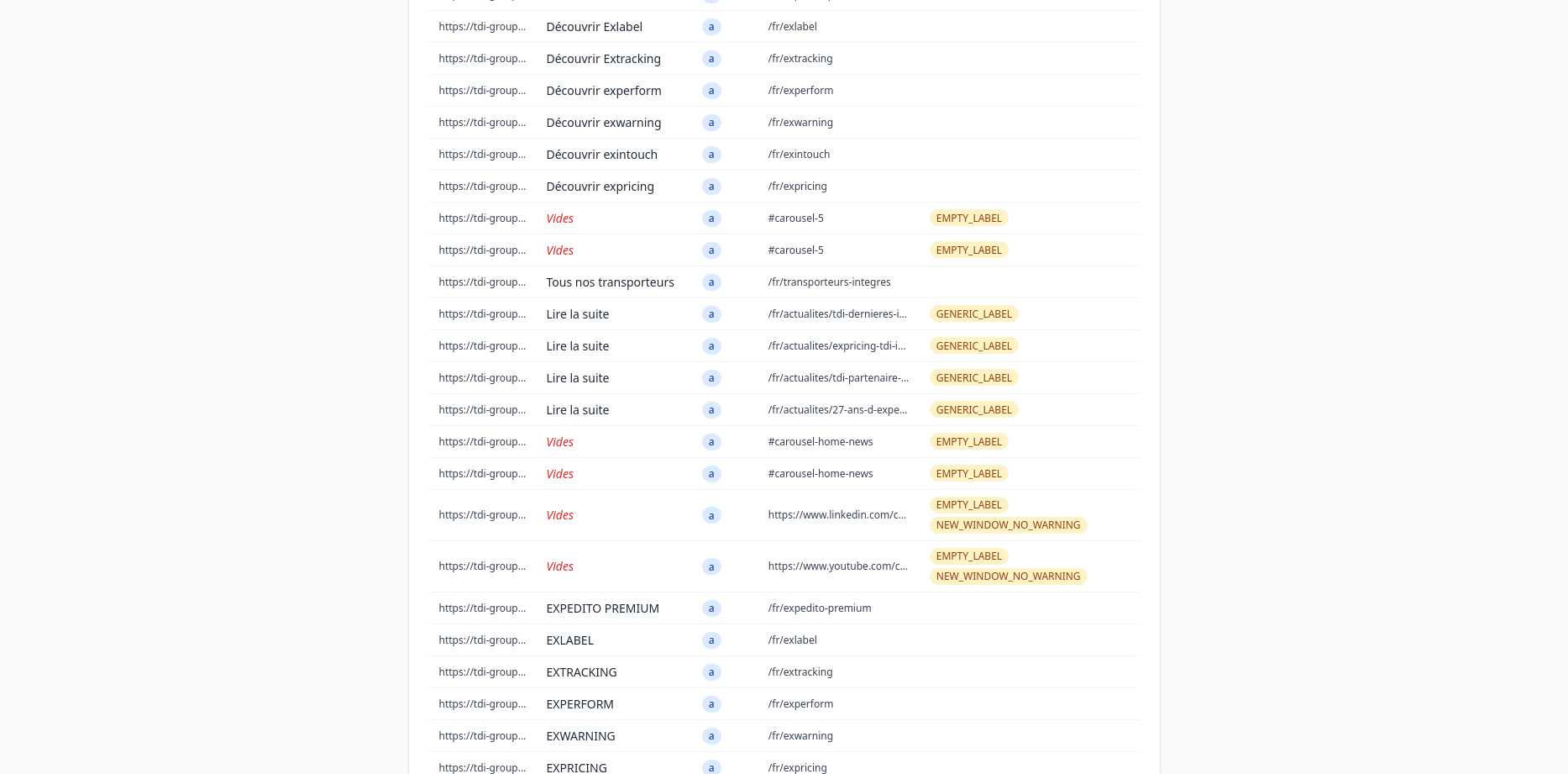The image size is (1568, 774).
Task: Select /fr/exwarning in the Découvrir exwarning row
Action: tap(800, 123)
